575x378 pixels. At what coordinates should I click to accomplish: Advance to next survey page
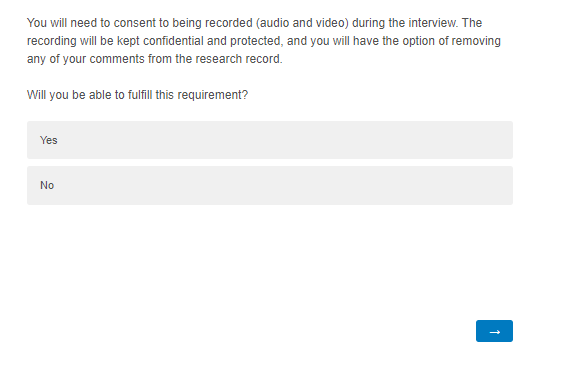click(x=494, y=331)
